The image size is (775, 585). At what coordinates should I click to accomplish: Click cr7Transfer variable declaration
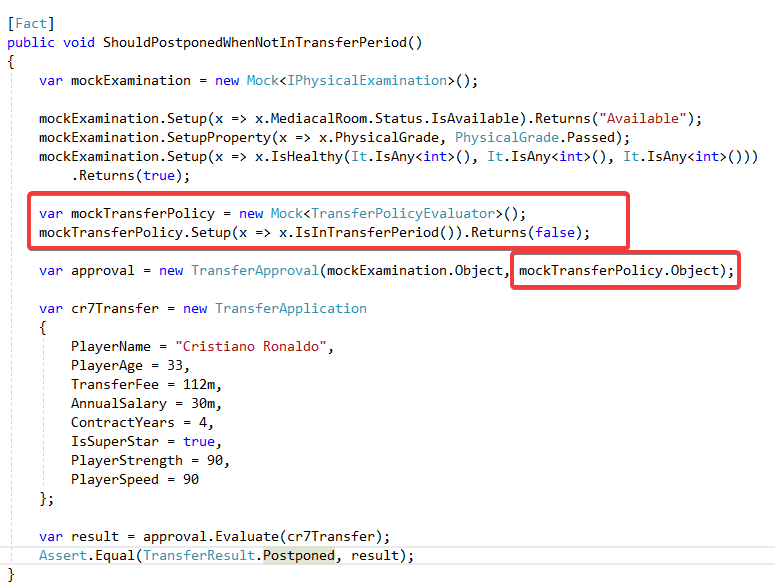pyautogui.click(x=115, y=309)
